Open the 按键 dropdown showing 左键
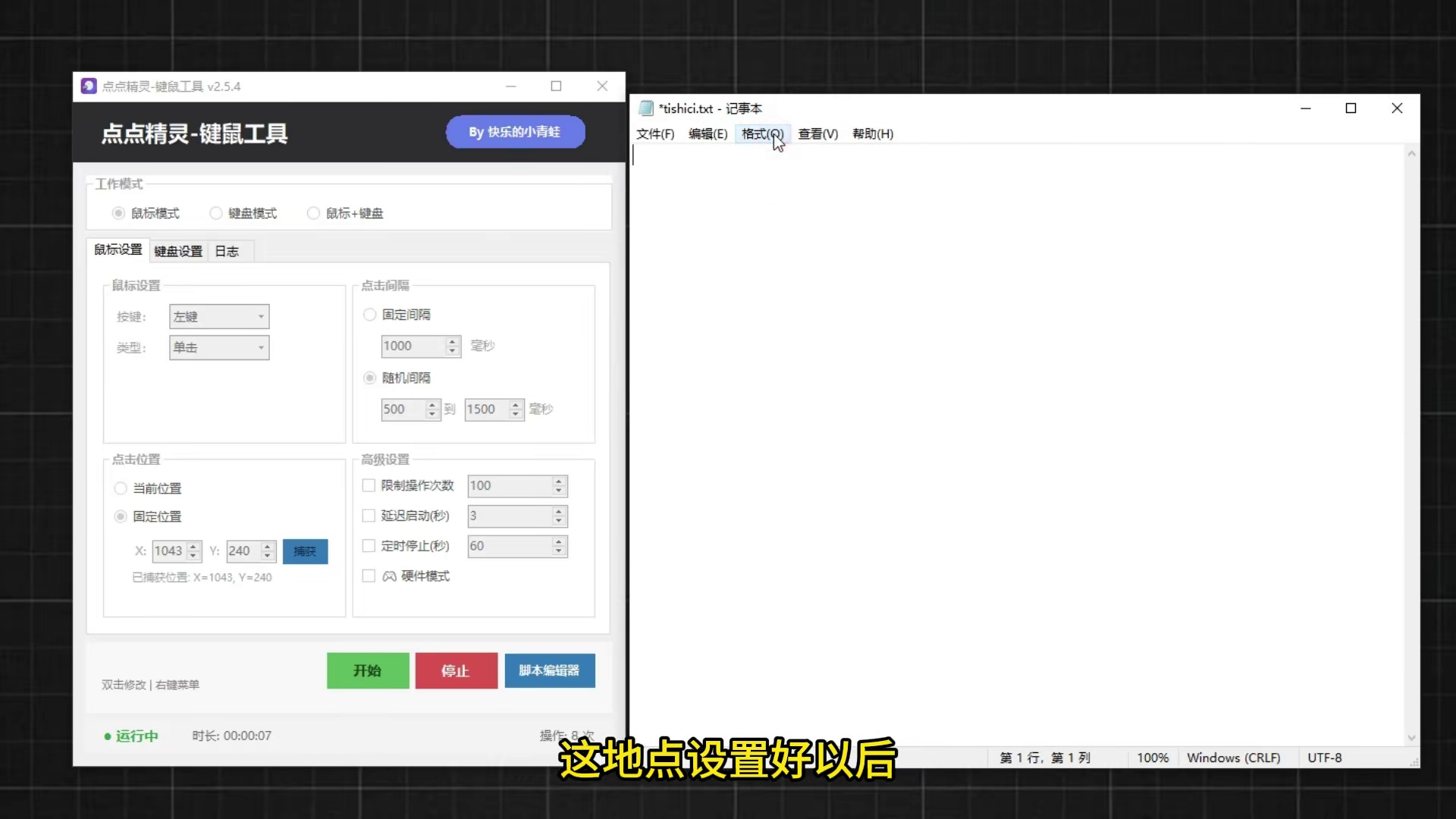1456x819 pixels. pyautogui.click(x=219, y=317)
